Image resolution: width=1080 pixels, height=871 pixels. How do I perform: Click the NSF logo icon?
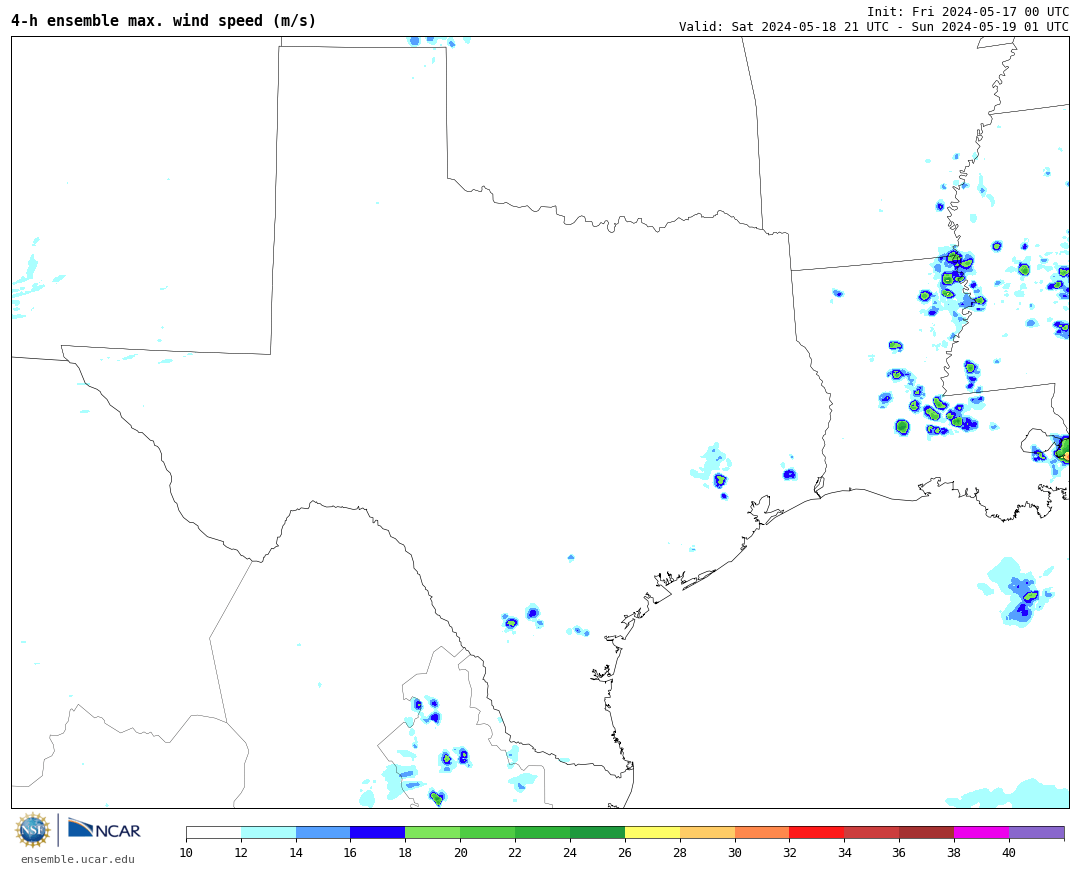coord(33,830)
